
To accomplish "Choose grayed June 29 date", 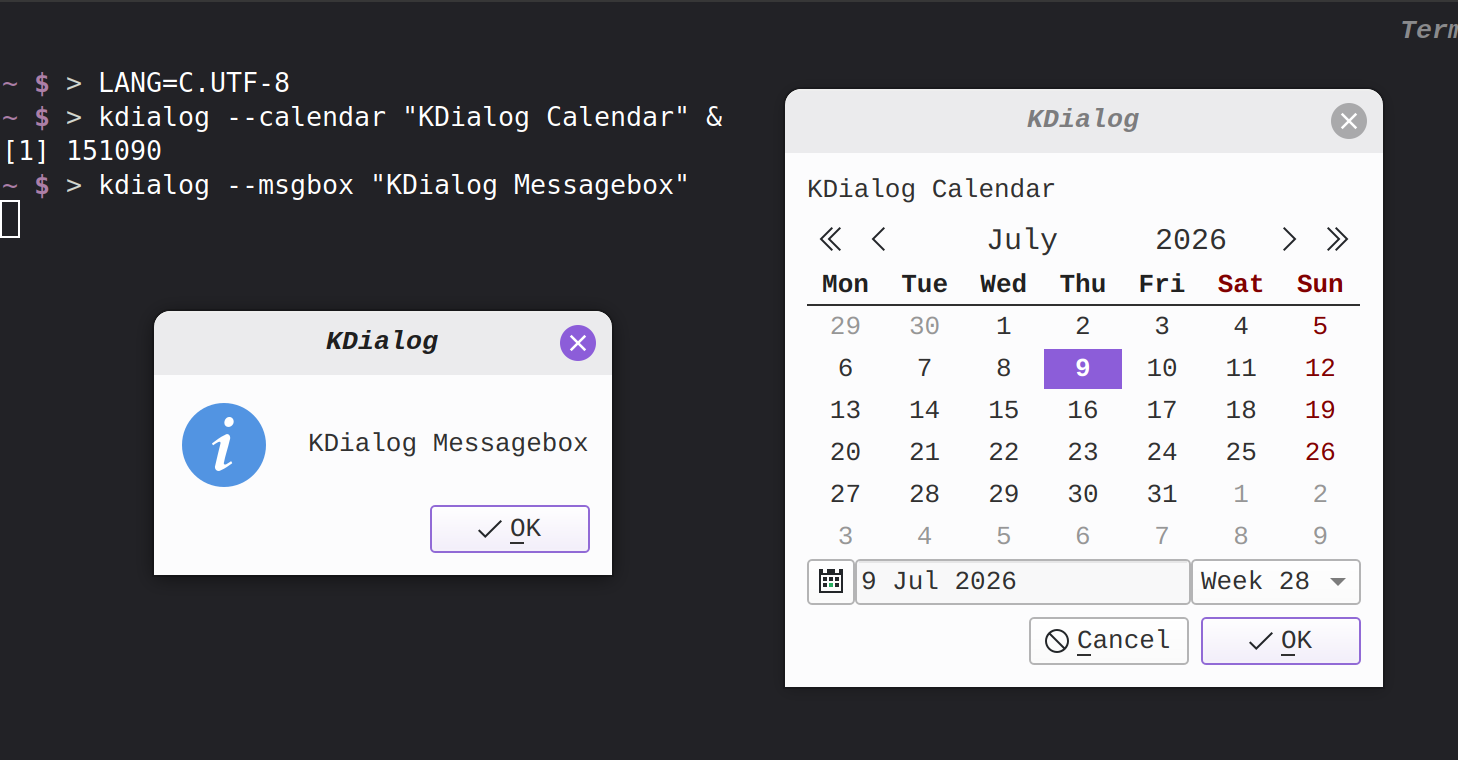I will [x=845, y=326].
